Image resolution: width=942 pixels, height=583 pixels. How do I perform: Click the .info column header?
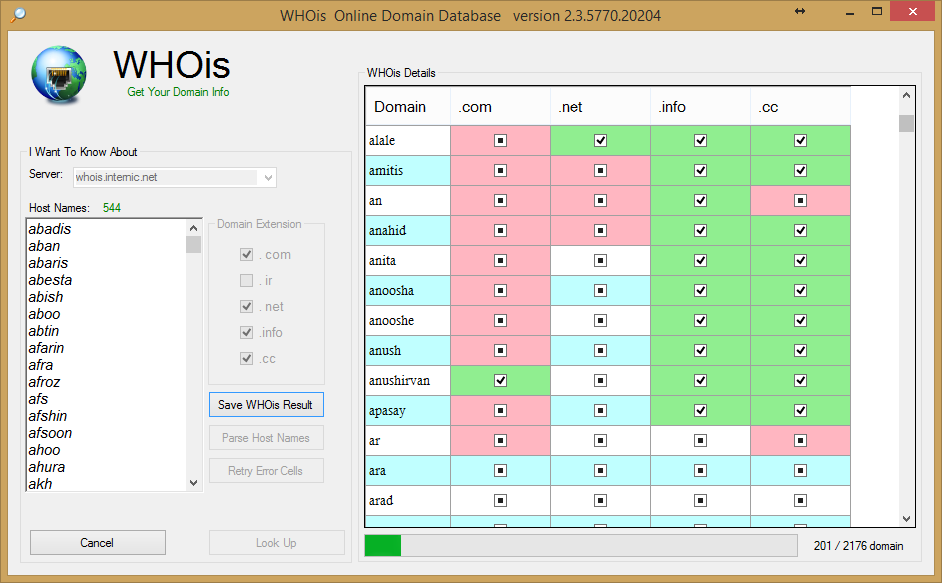coord(700,106)
